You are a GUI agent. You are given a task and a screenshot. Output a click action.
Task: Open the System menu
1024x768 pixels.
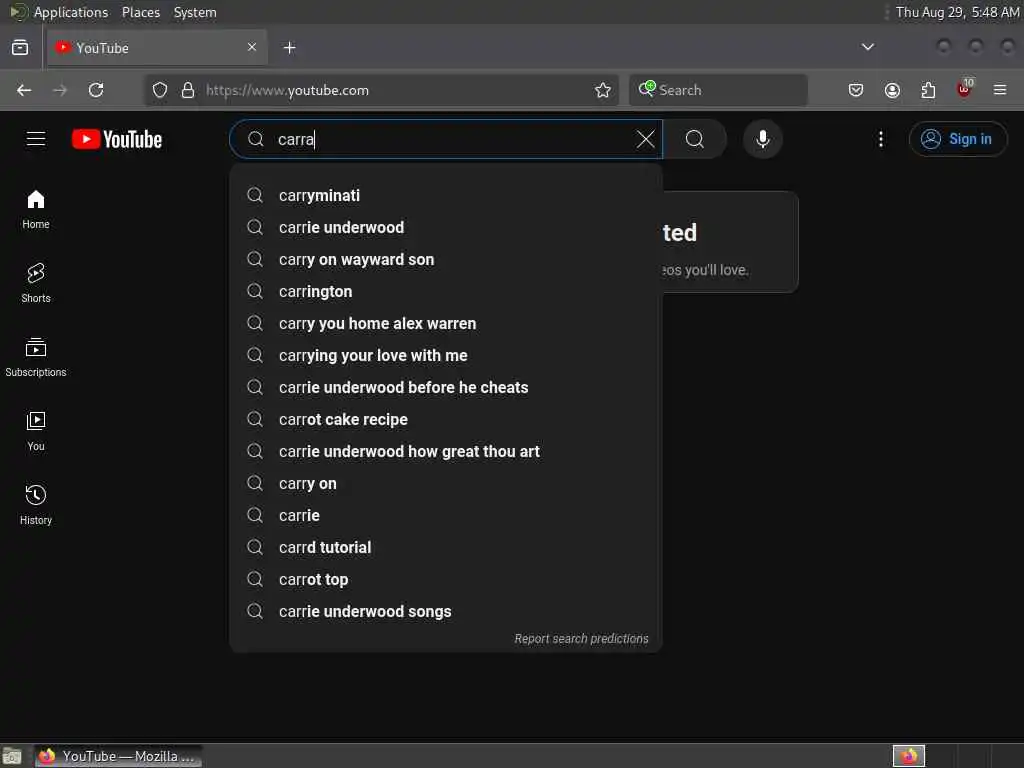click(195, 12)
